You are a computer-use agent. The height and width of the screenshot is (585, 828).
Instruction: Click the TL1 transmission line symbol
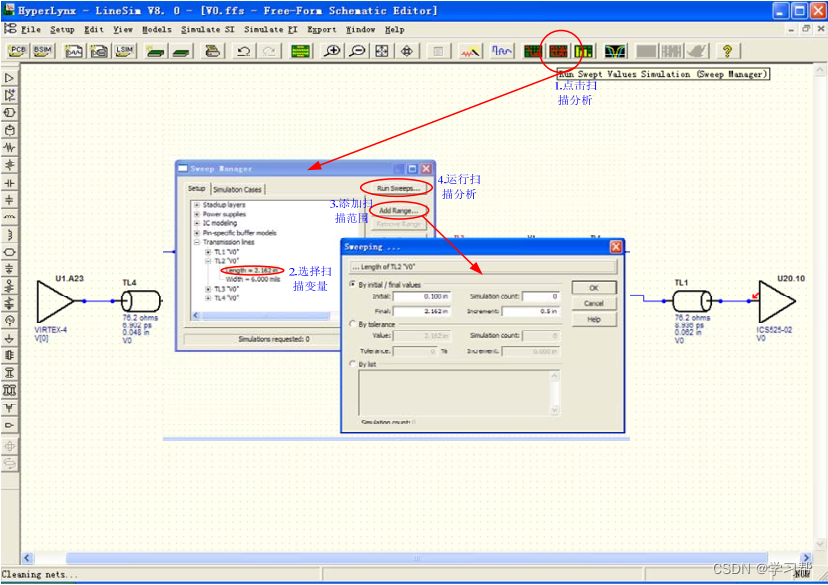pyautogui.click(x=692, y=301)
